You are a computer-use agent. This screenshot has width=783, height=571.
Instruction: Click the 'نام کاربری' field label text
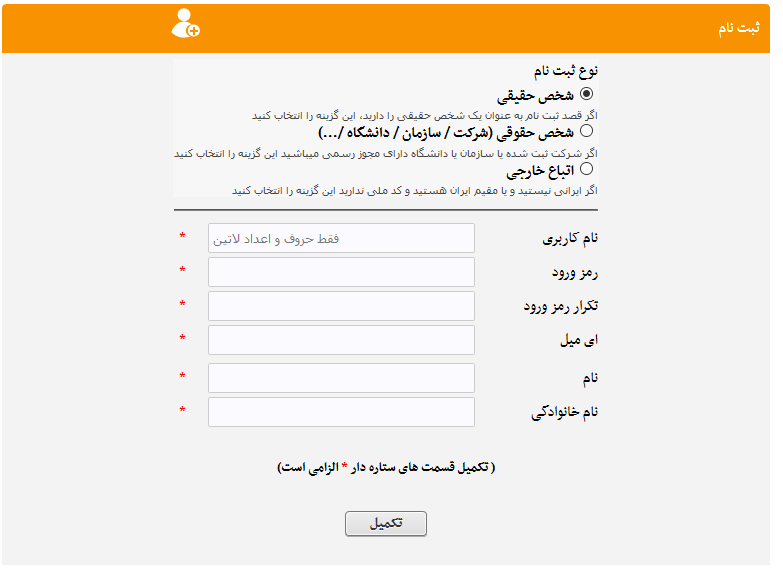[x=569, y=239]
